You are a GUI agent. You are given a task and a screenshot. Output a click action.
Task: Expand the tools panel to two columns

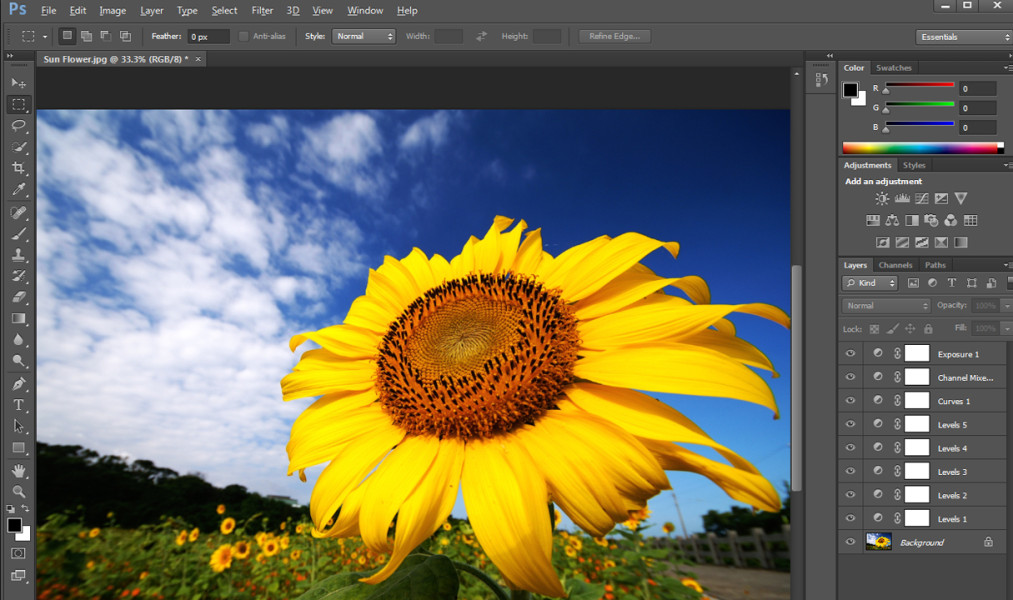pyautogui.click(x=10, y=56)
